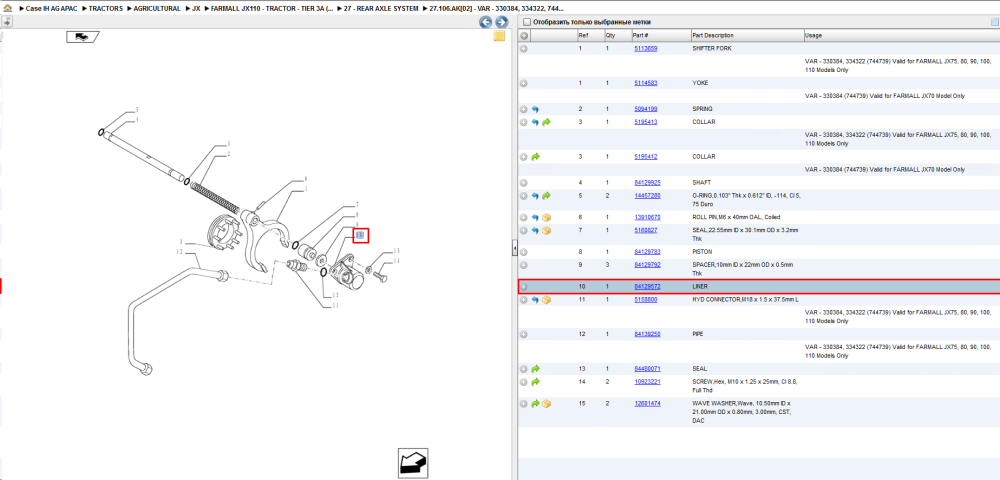Open '27 - REAR AXLE SYSTEM' breadcrumb

click(381, 8)
